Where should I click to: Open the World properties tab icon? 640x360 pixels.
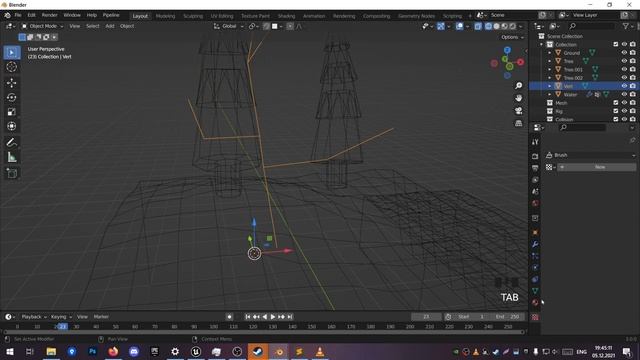[535, 203]
